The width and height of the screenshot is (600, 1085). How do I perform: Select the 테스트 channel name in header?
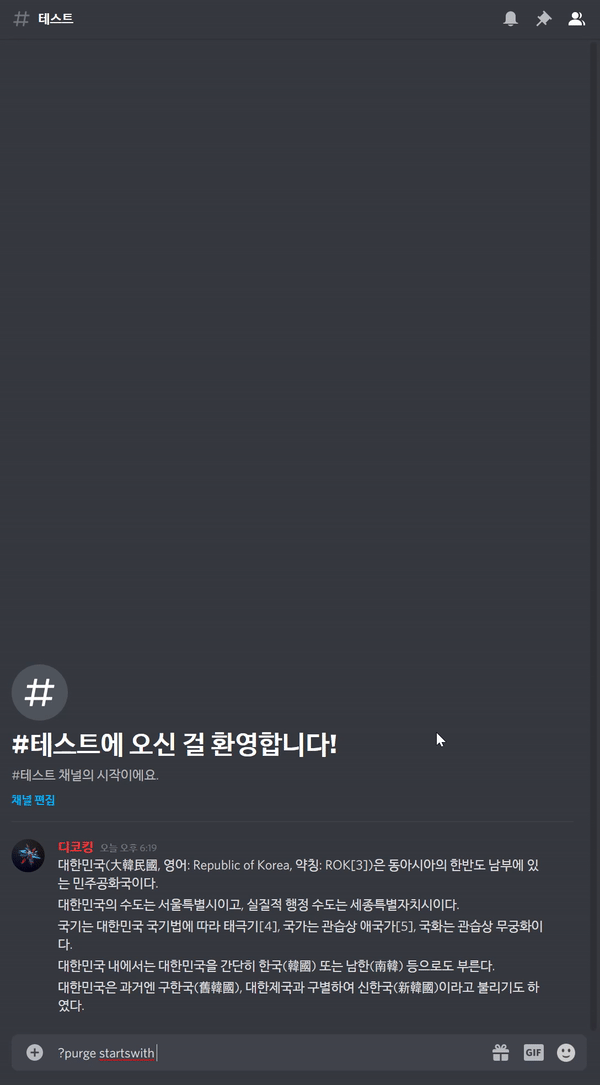(56, 19)
